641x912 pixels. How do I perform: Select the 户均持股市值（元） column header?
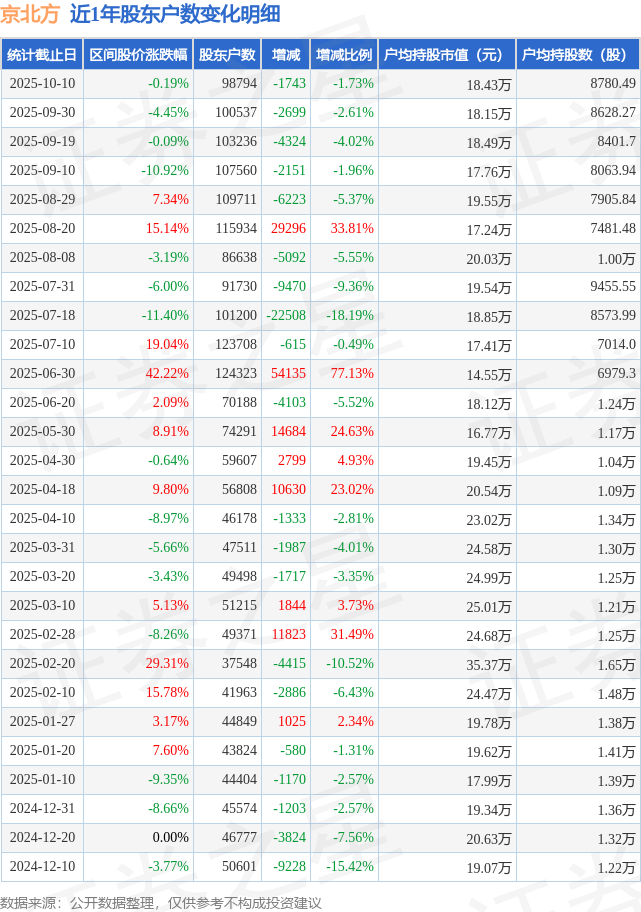tap(448, 56)
